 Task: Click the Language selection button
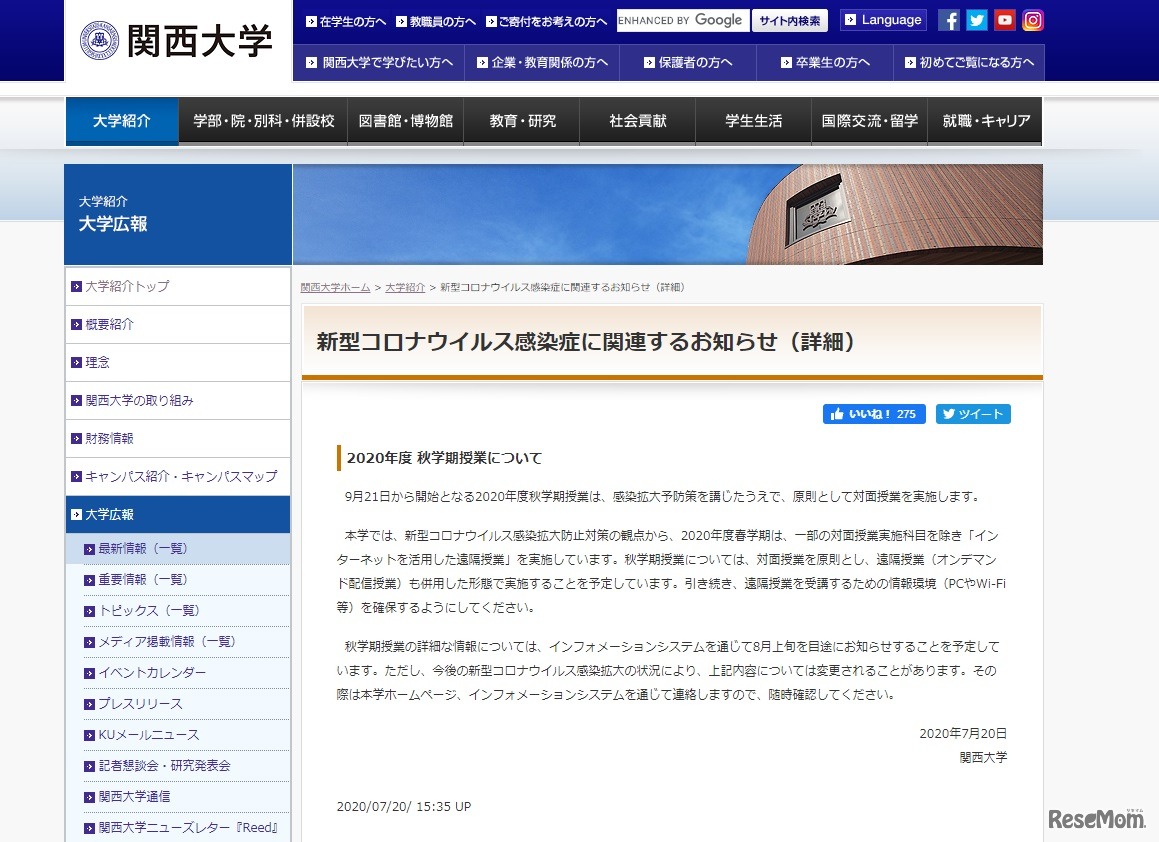(x=882, y=19)
